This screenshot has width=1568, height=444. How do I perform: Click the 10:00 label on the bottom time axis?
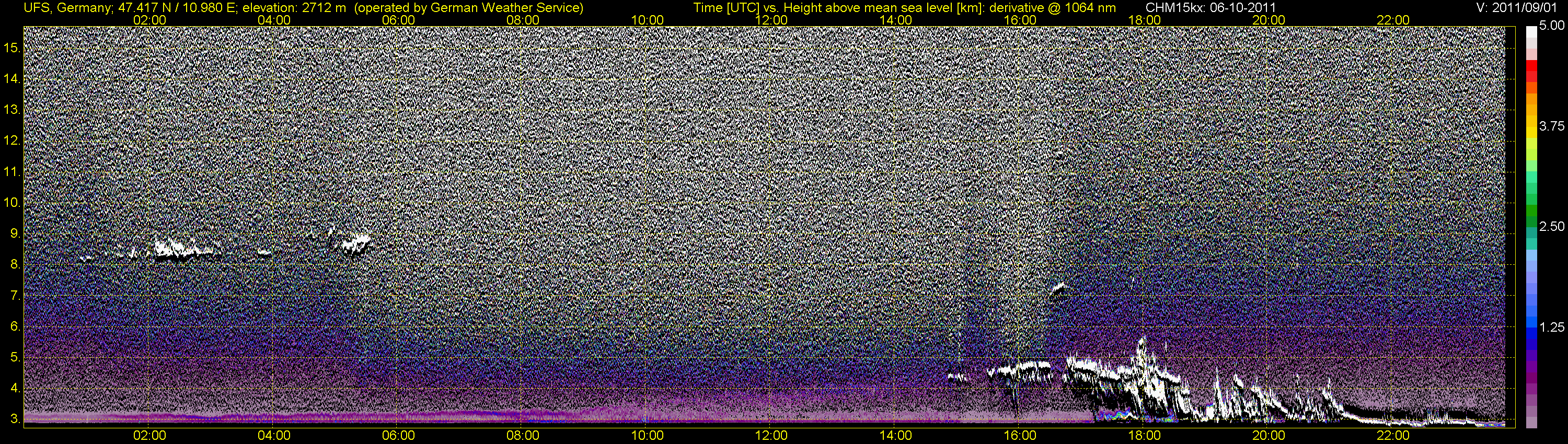(x=647, y=436)
